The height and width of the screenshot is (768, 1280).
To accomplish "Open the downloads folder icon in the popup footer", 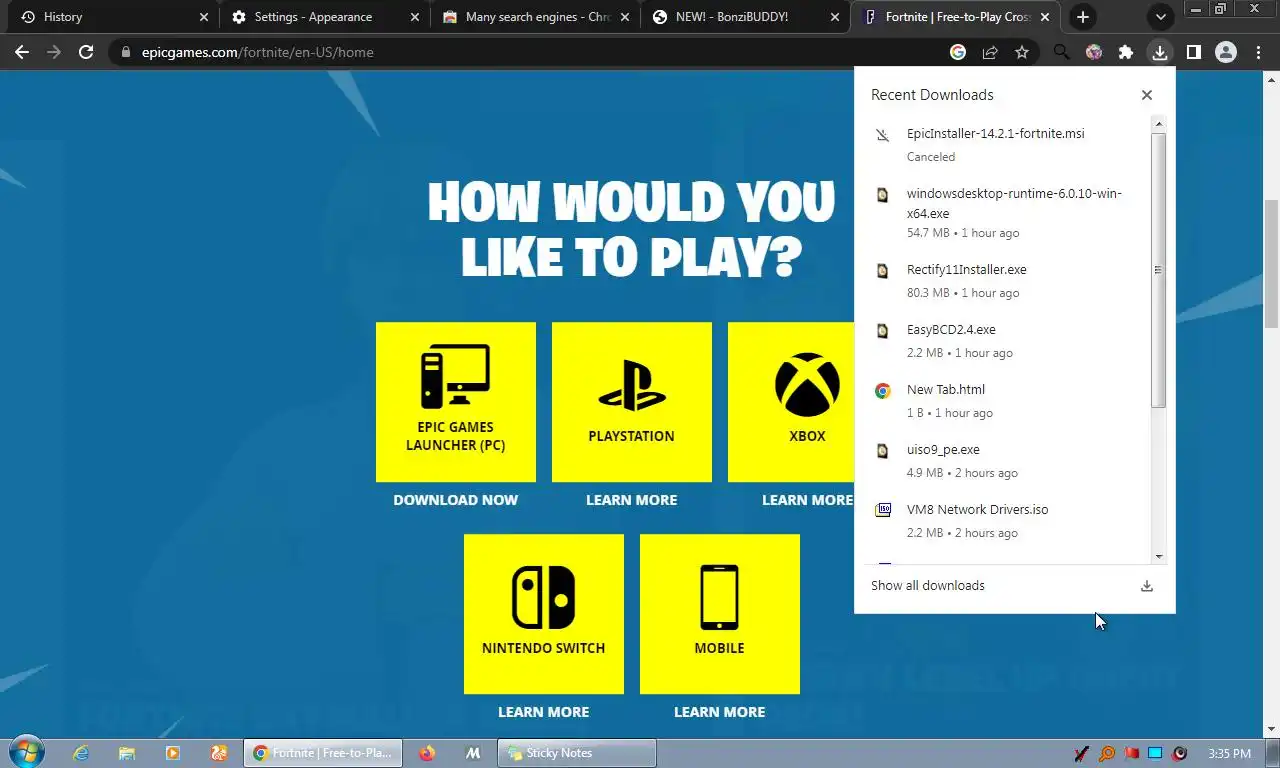I will (x=1147, y=586).
